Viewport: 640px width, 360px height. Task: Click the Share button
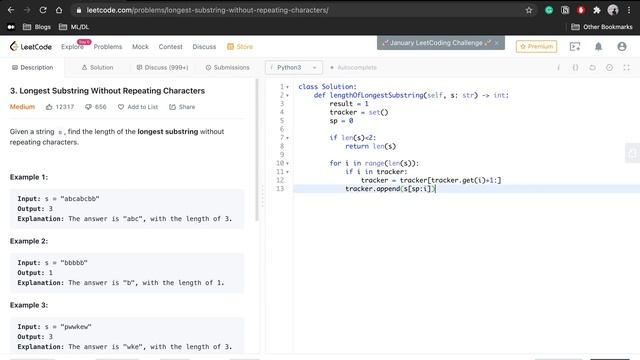pyautogui.click(x=182, y=107)
